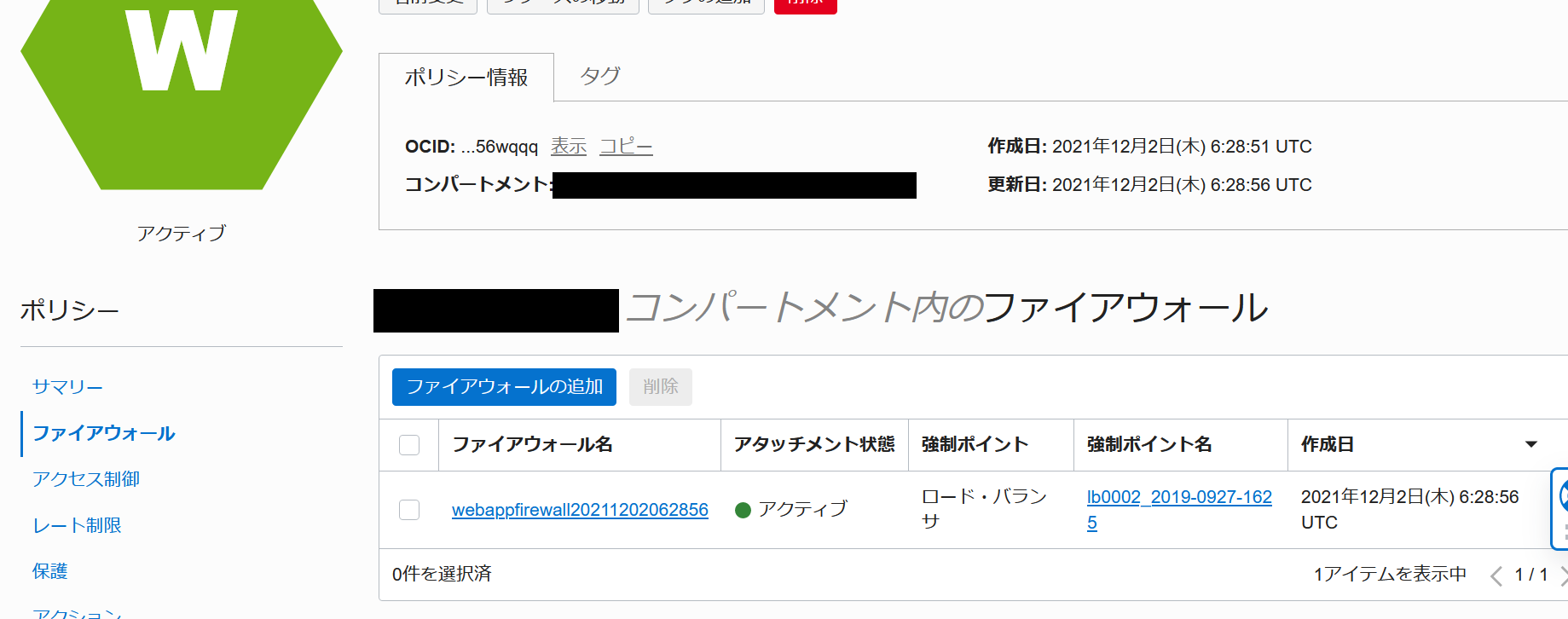Click the 1 / 1 page indicator
Viewport: 1568px width, 619px height.
[1530, 575]
